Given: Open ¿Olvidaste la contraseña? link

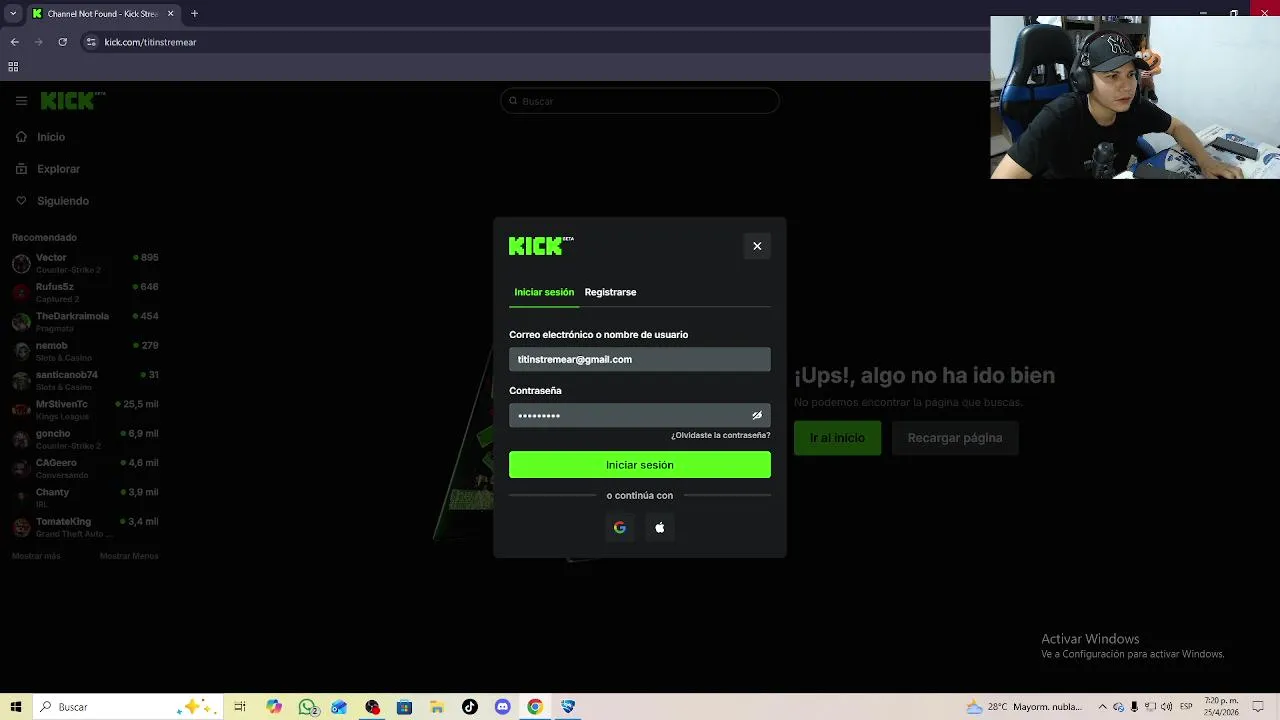Looking at the screenshot, I should (x=720, y=435).
